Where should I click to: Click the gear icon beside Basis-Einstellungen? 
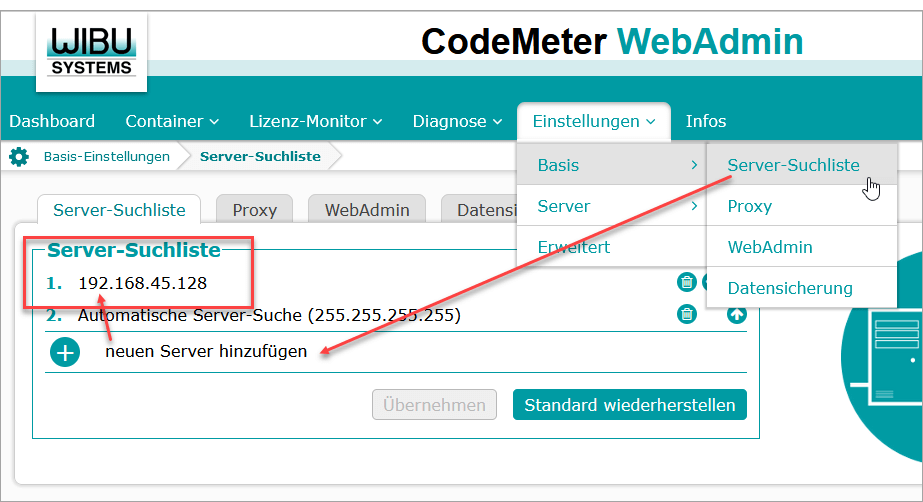point(19,157)
